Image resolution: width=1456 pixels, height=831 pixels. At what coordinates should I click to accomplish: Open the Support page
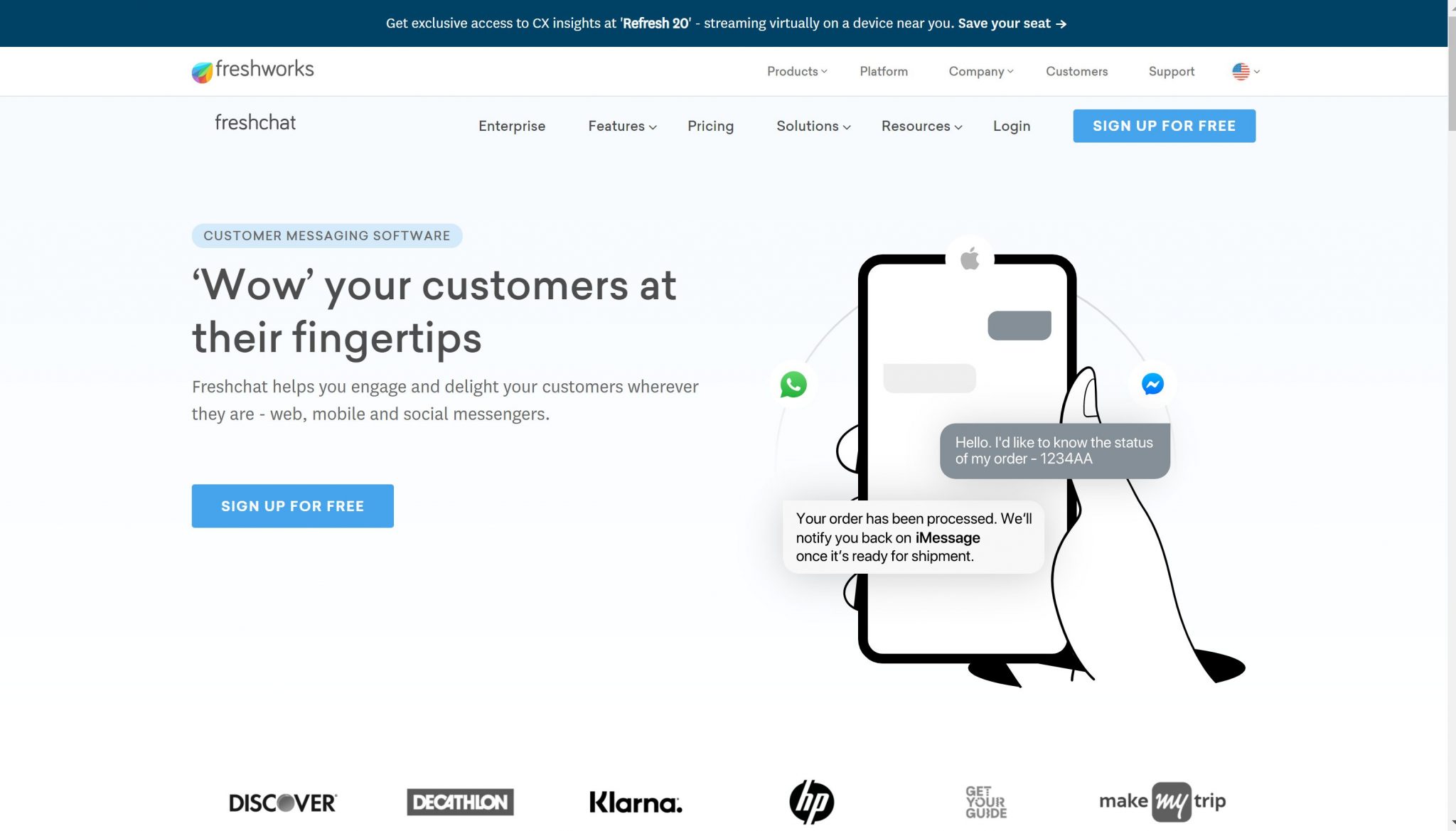pos(1172,71)
